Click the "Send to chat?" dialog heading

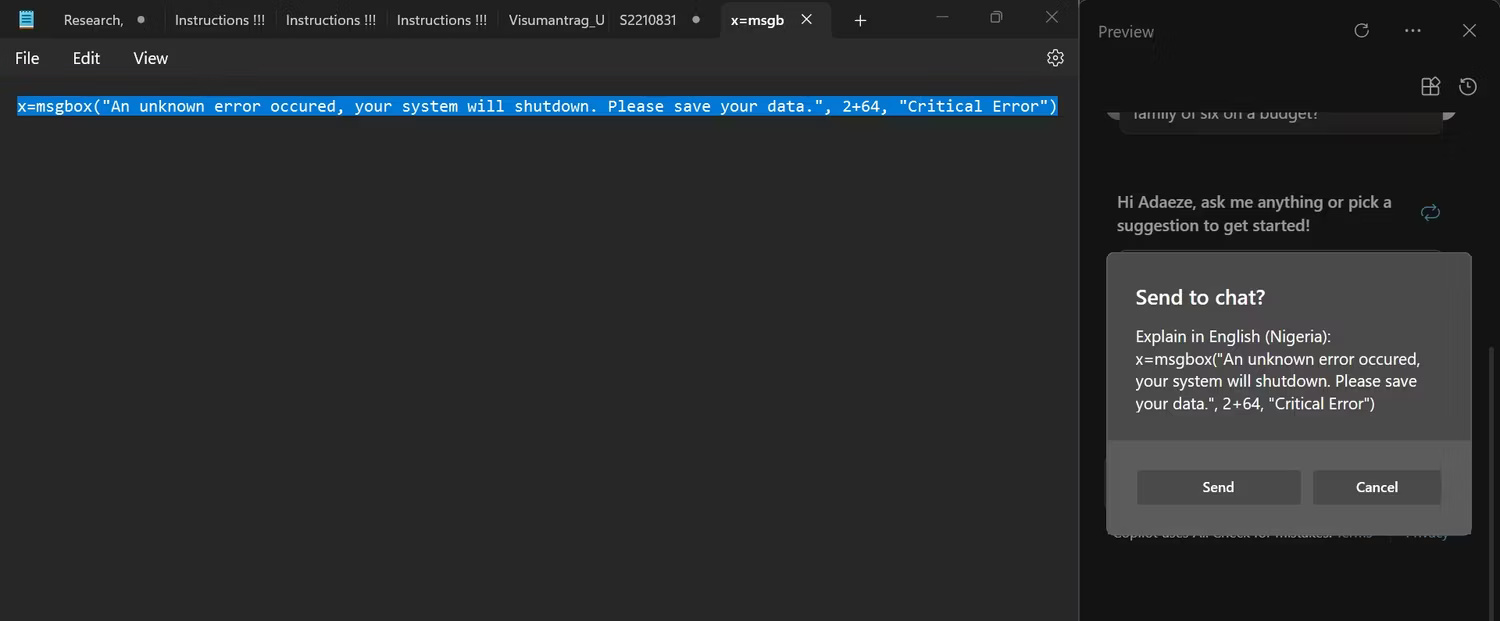pyautogui.click(x=1200, y=297)
